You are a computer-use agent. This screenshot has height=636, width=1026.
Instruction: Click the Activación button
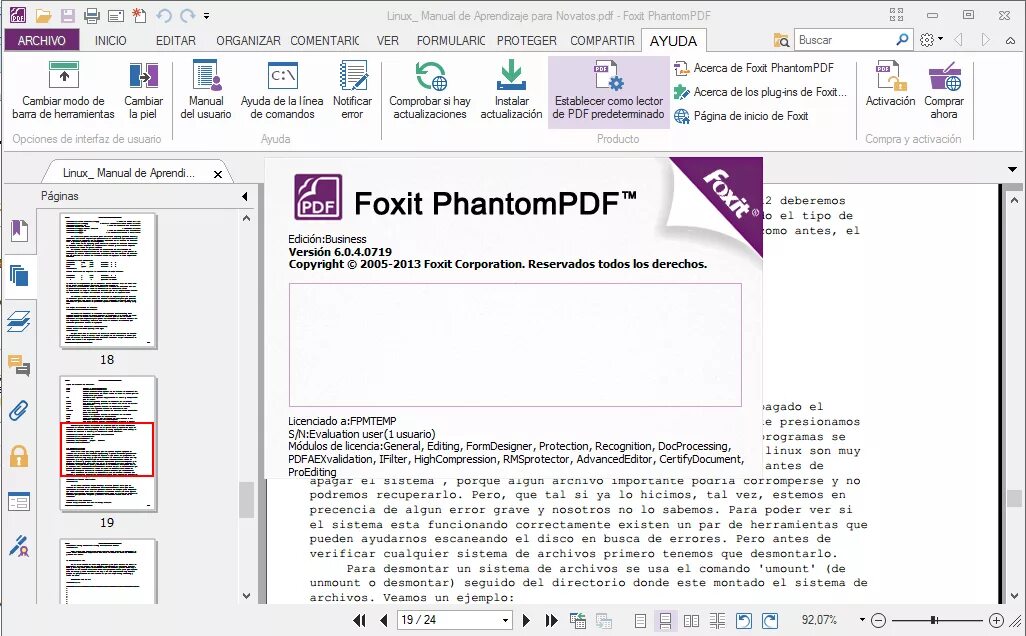pyautogui.click(x=890, y=85)
